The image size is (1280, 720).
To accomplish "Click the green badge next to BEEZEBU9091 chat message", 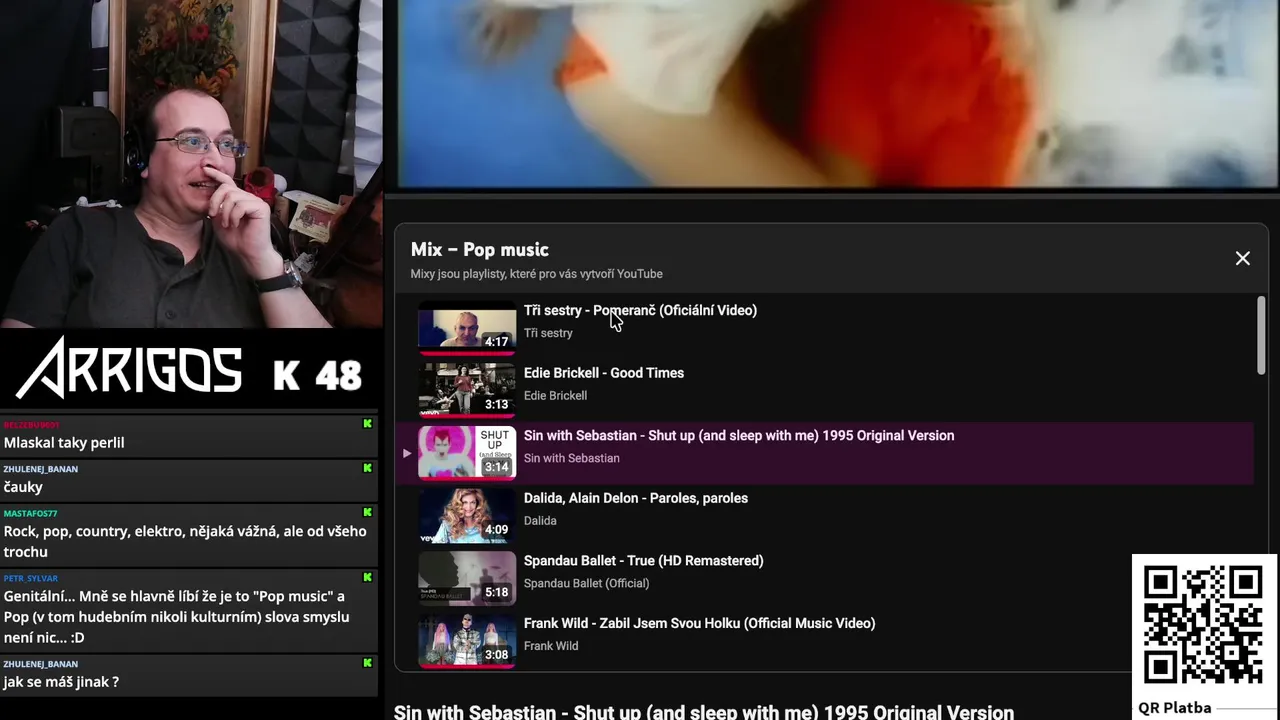I will pyautogui.click(x=367, y=424).
